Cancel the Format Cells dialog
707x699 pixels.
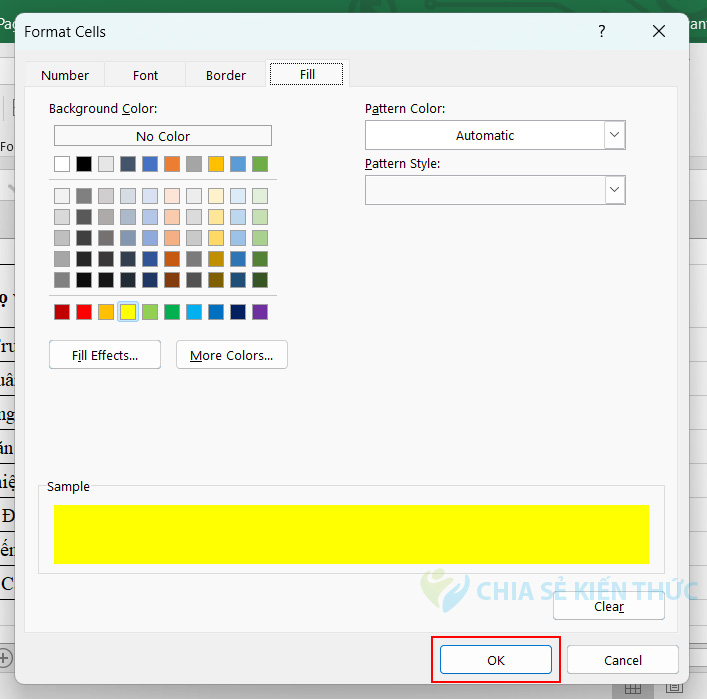[623, 660]
